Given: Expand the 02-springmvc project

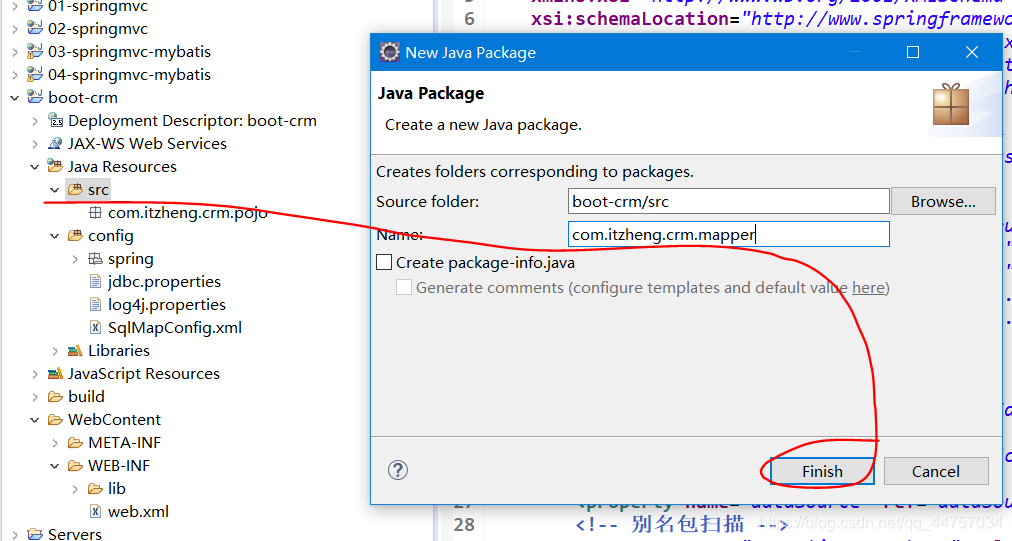Looking at the screenshot, I should coord(14,29).
